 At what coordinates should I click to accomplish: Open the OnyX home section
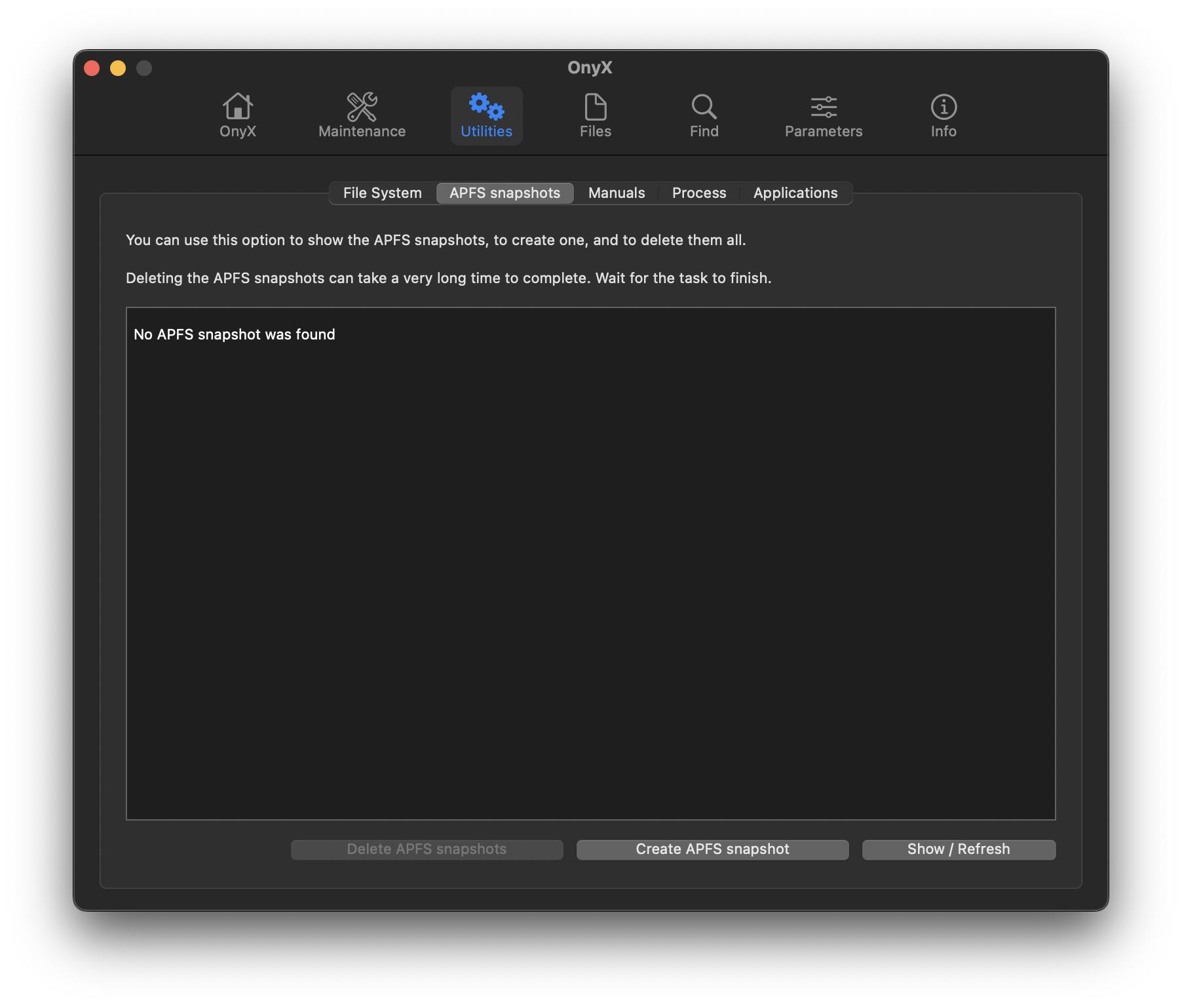(237, 116)
